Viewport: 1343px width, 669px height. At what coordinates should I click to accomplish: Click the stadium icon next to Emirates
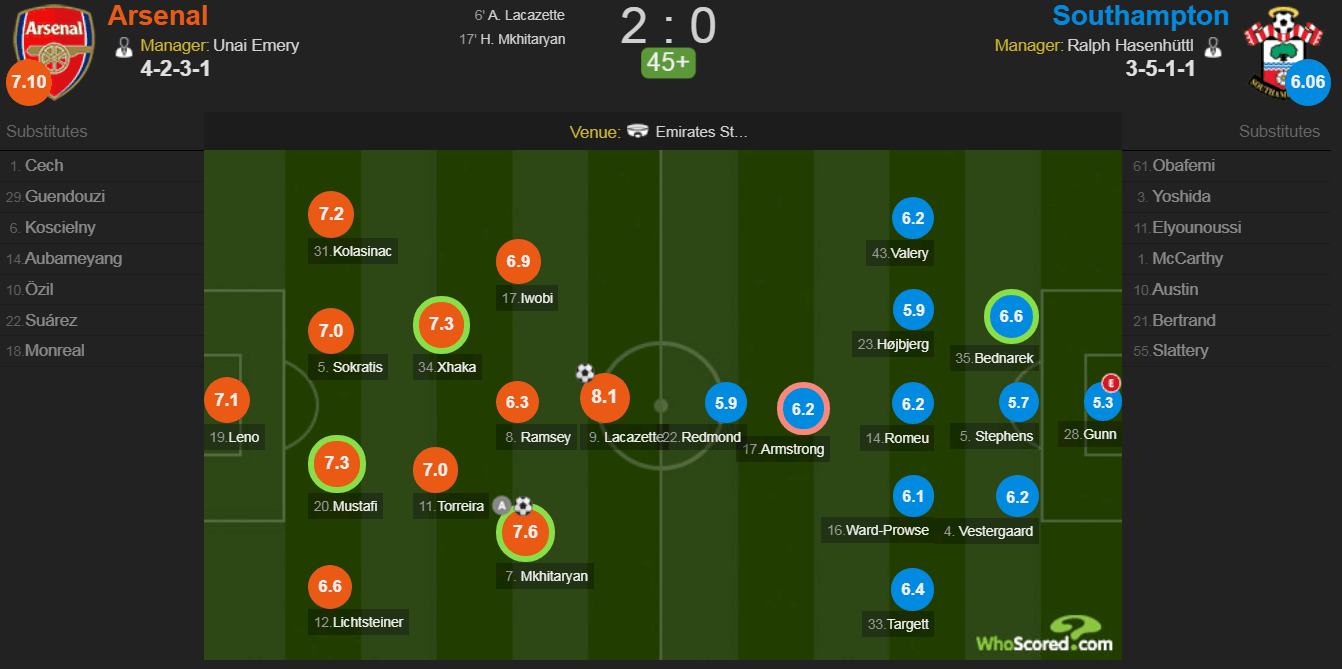(637, 132)
